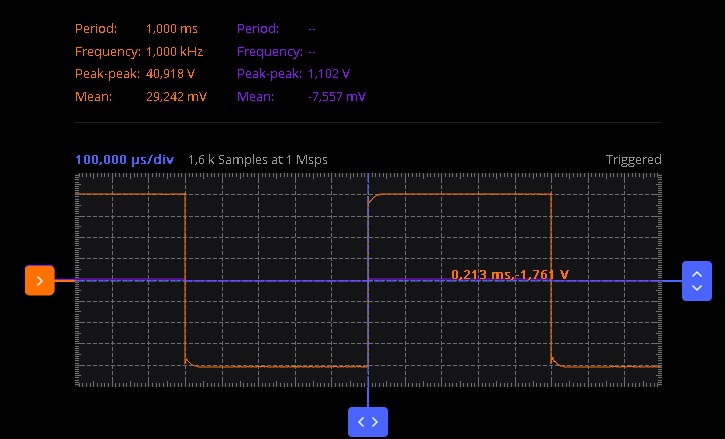Viewport: 725px width, 439px height.
Task: Click the blue horizontal position handle
Action: click(x=368, y=422)
